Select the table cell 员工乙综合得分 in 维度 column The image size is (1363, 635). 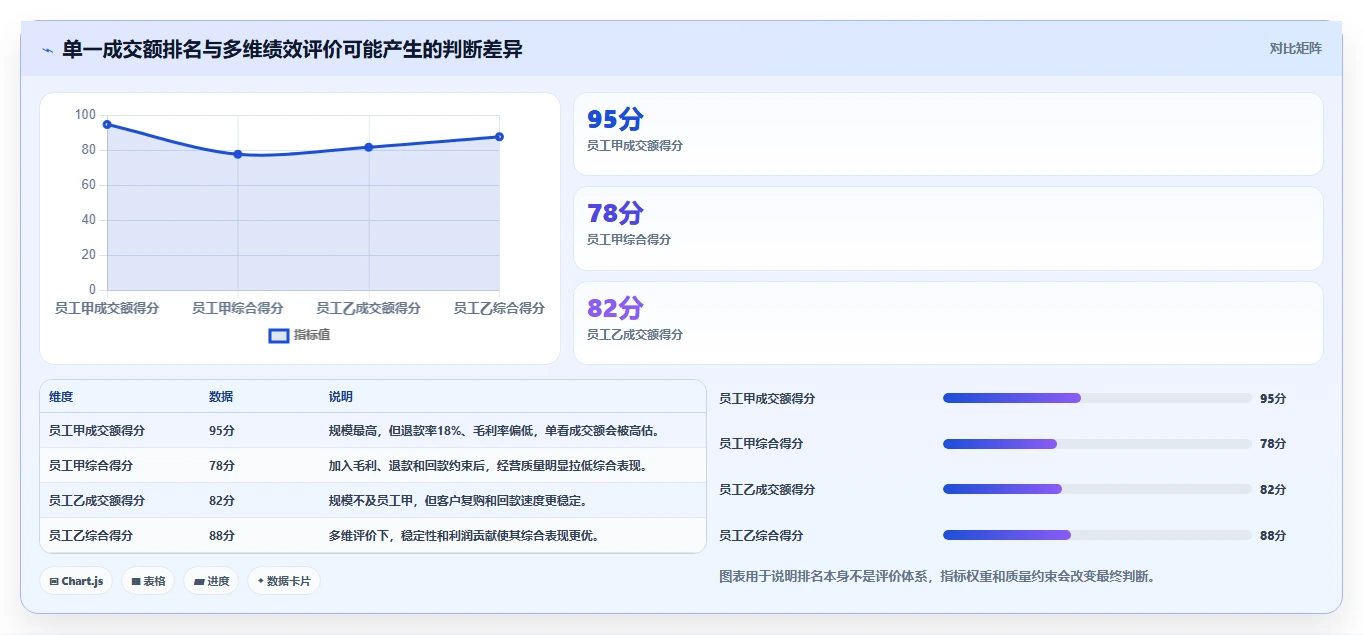pos(91,536)
